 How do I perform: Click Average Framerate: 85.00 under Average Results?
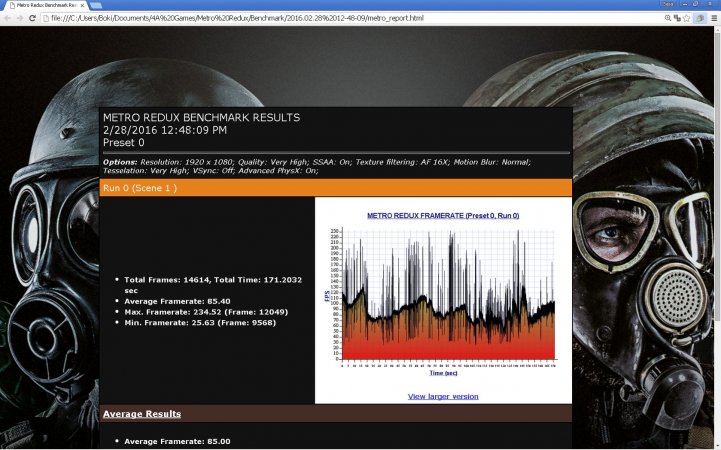click(177, 441)
